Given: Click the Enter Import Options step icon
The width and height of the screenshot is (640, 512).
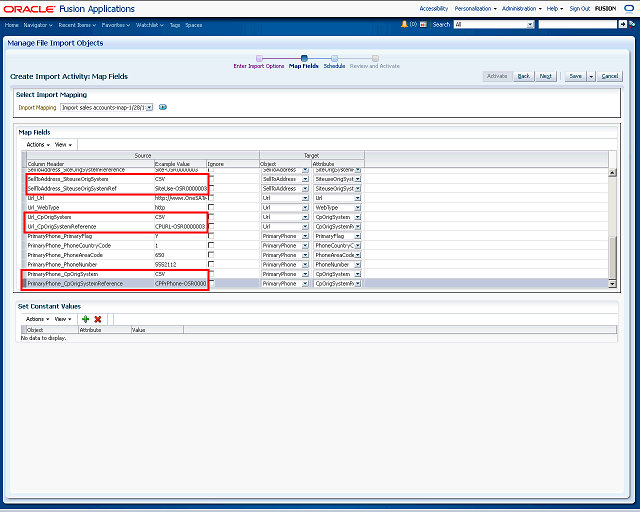Looking at the screenshot, I should (x=259, y=58).
